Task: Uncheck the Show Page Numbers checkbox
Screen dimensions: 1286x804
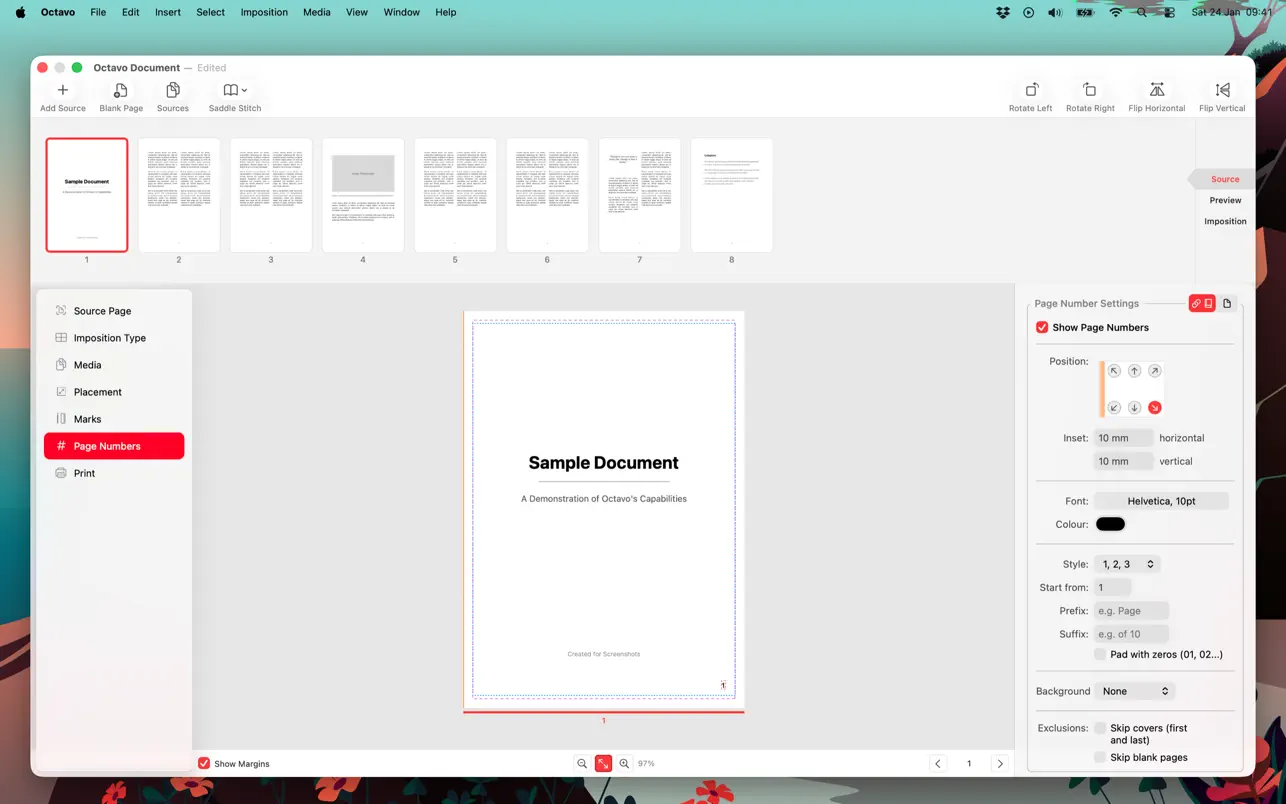Action: pyautogui.click(x=1042, y=328)
